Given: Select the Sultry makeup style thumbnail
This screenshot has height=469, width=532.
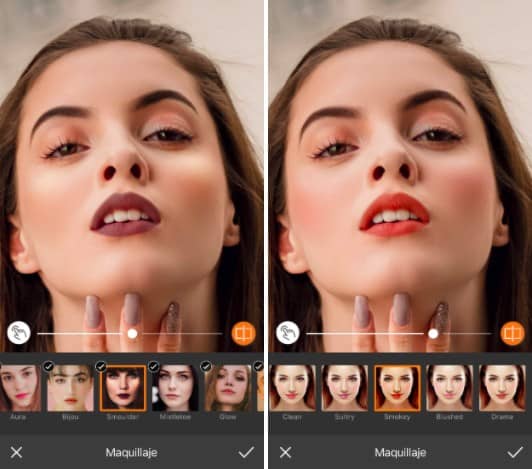Looking at the screenshot, I should pyautogui.click(x=345, y=388).
